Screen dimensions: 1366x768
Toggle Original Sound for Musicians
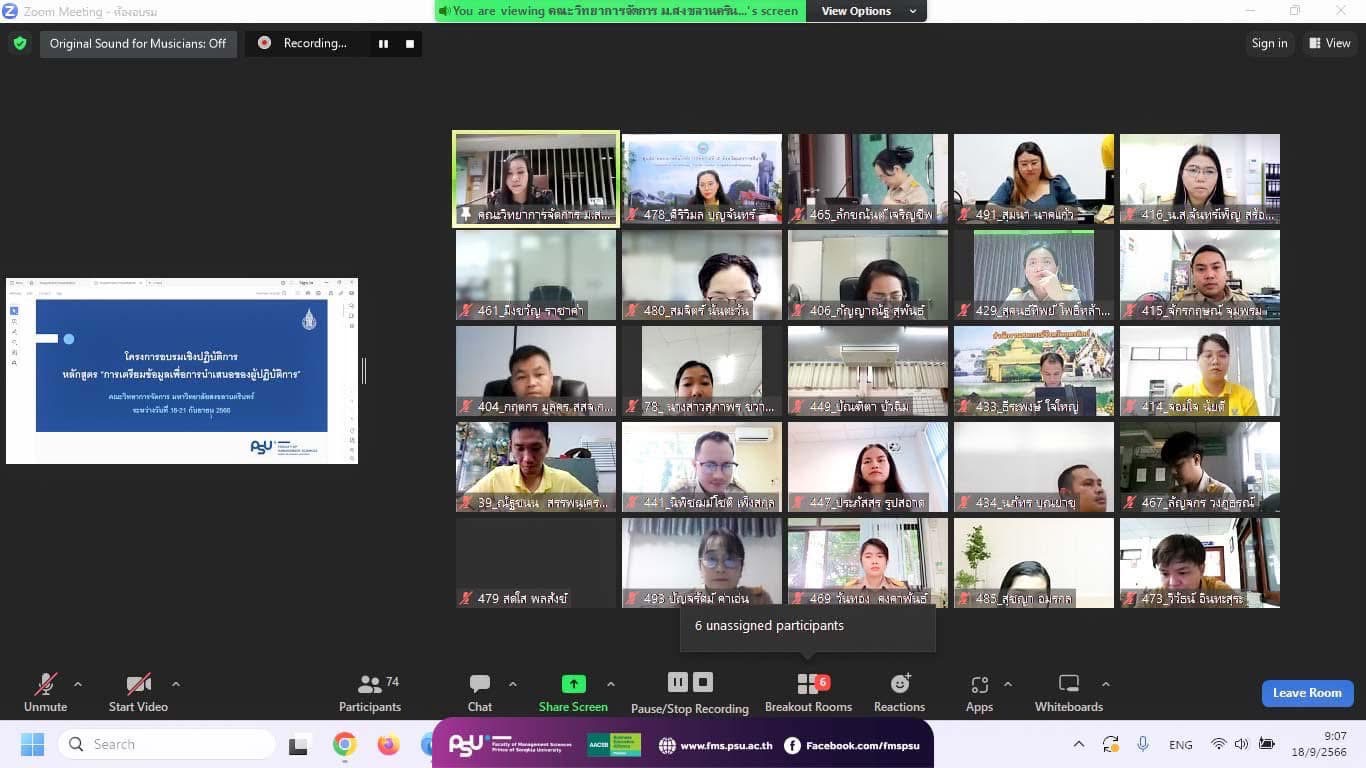pos(138,43)
